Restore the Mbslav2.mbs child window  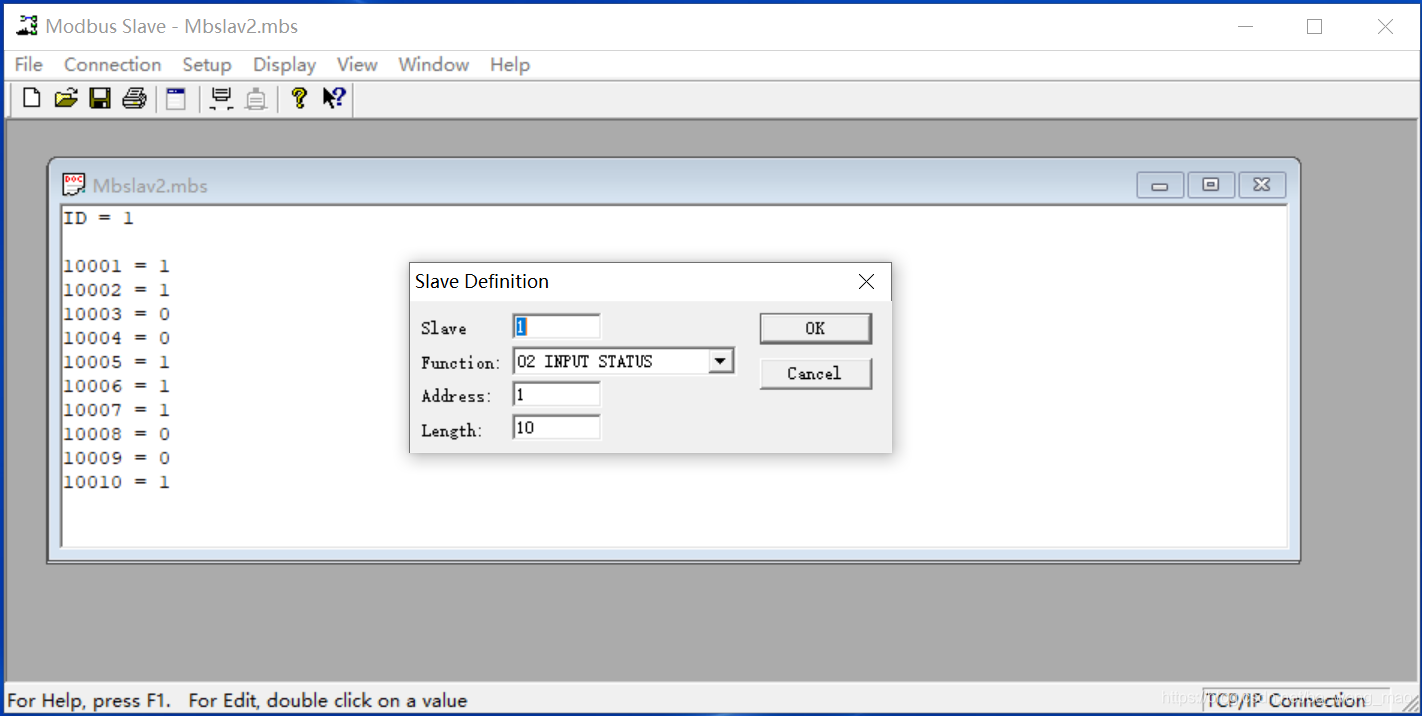point(1211,184)
